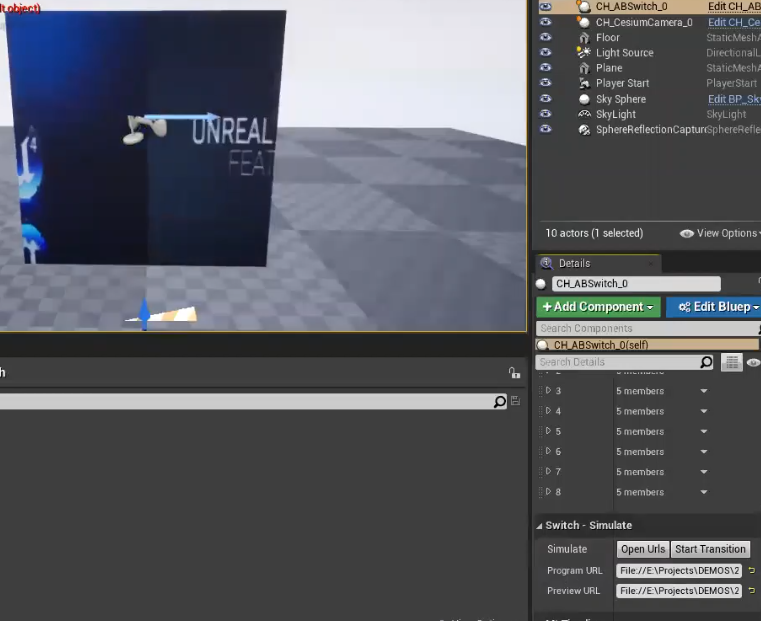Click the Search Details magnifier icon

point(706,362)
